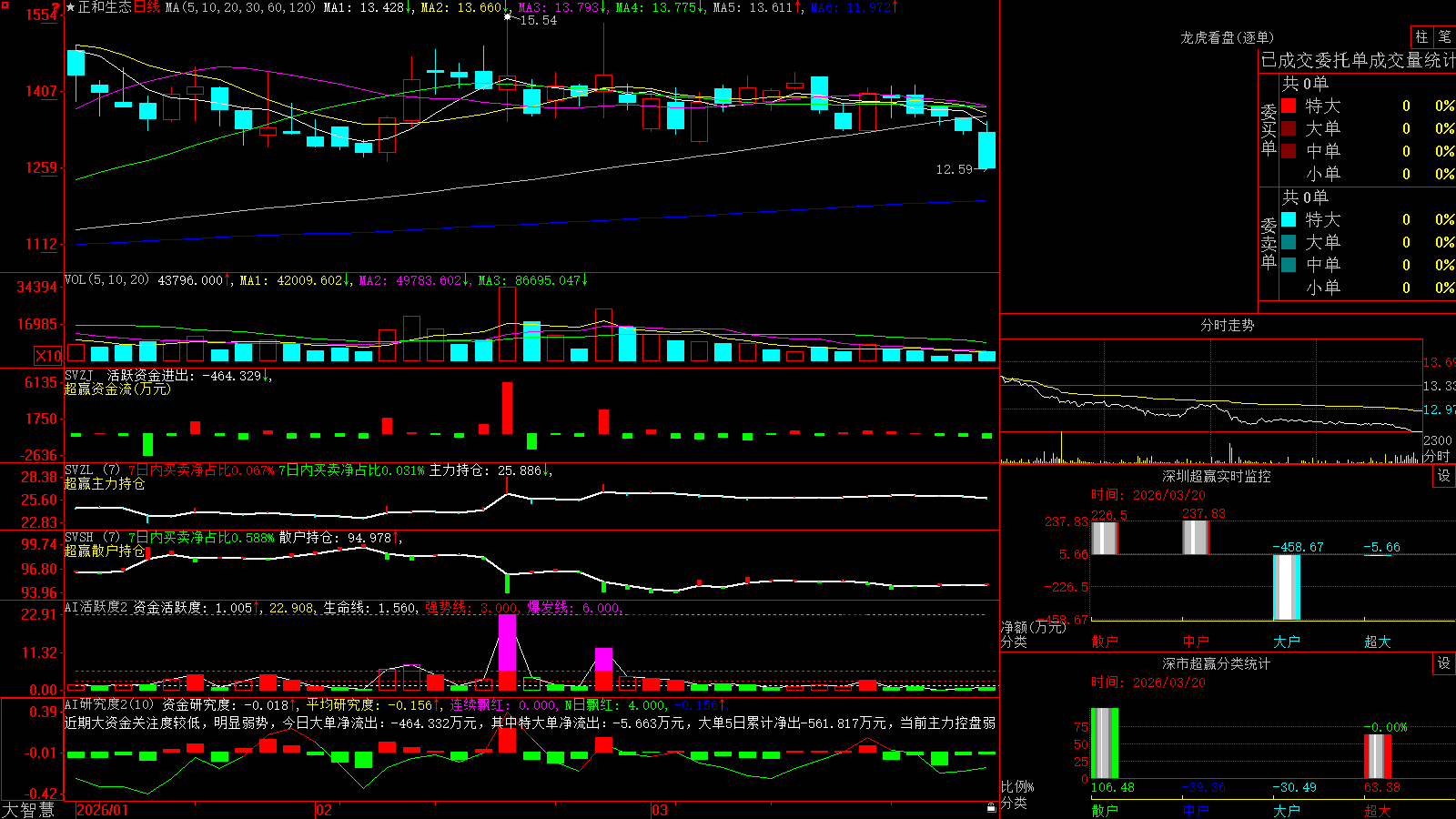This screenshot has height=819, width=1456.
Task: Click the 龙虎看盘(逐单) panel title
Action: tap(1227, 37)
